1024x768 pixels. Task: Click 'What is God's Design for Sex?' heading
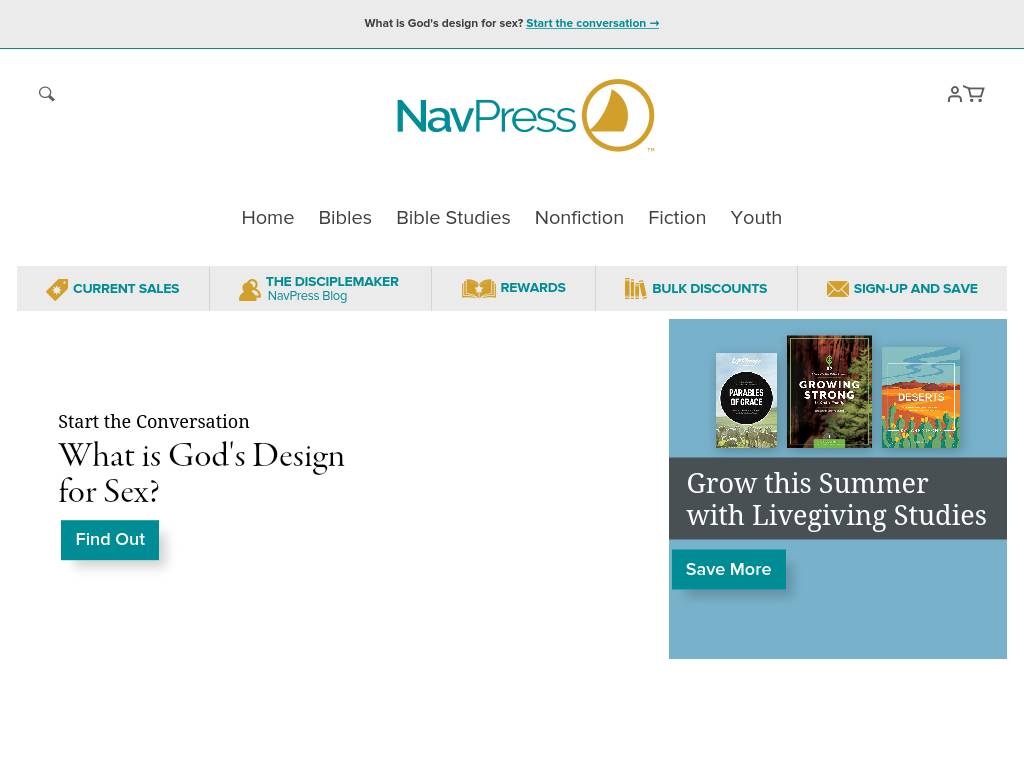[x=201, y=473]
